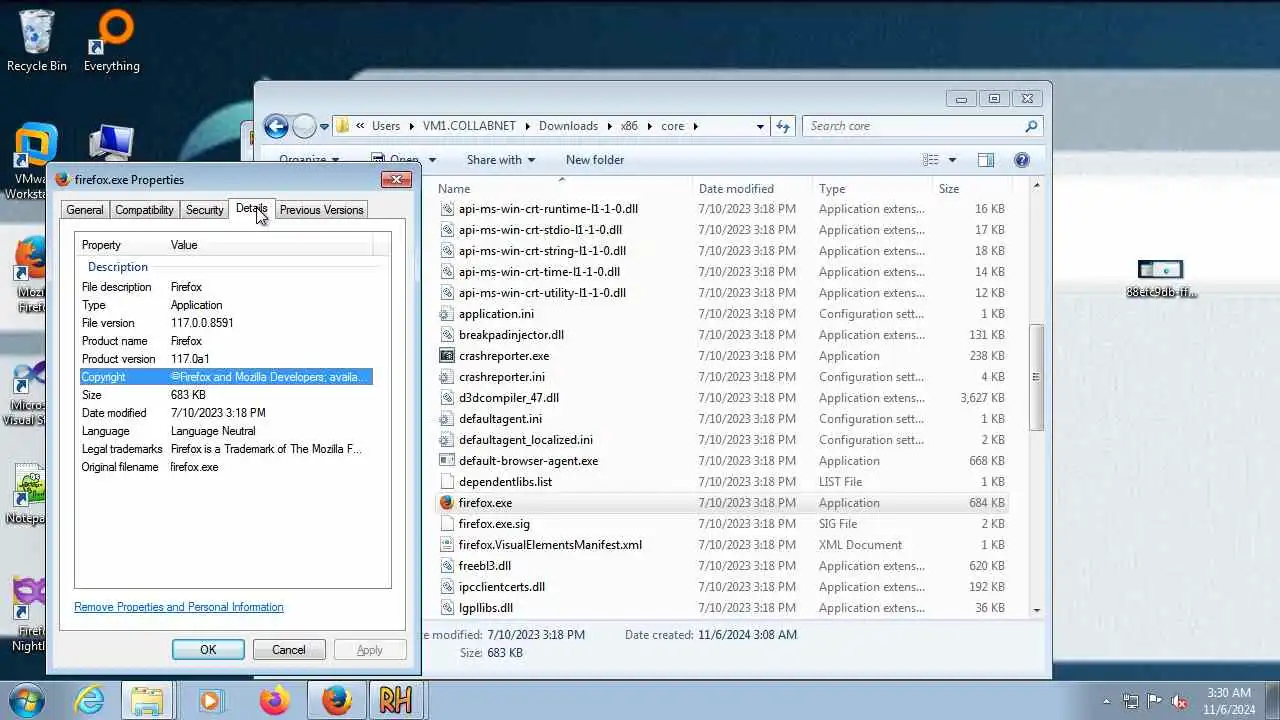The width and height of the screenshot is (1280, 720).
Task: Open the Recycle Bin desktop icon
Action: coord(37,40)
